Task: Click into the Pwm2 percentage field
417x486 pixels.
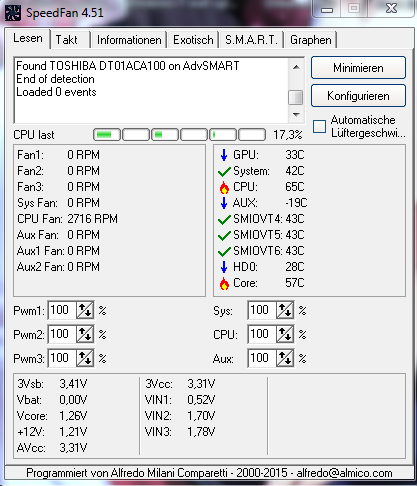Action: click(x=62, y=334)
